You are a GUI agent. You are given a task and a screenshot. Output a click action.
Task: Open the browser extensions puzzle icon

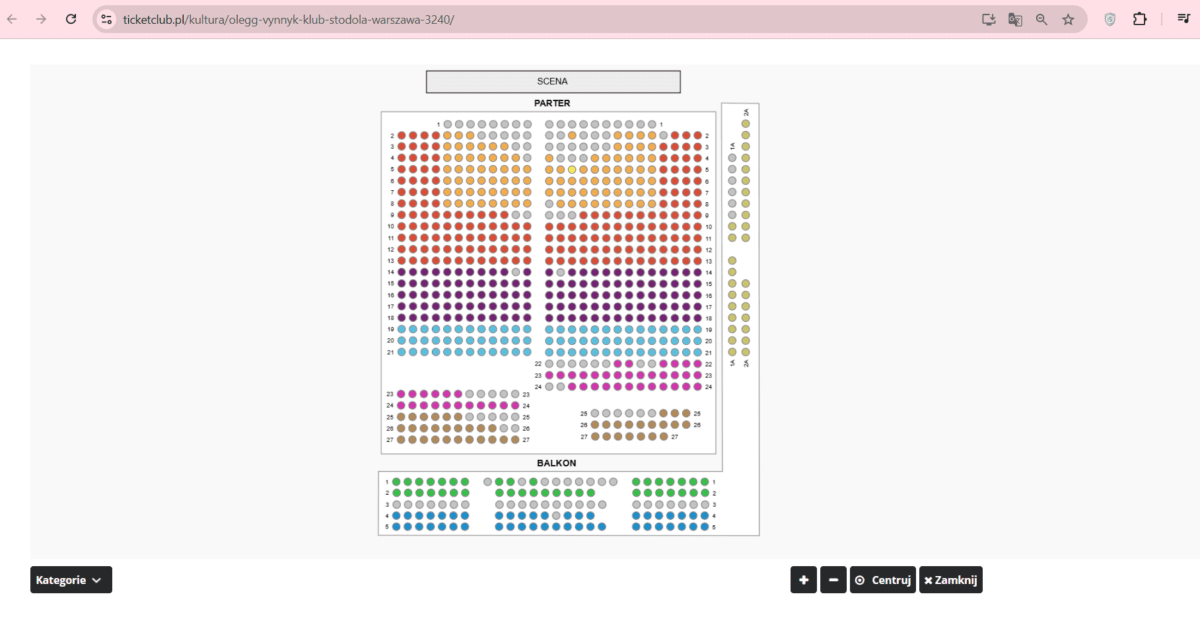pos(1139,19)
